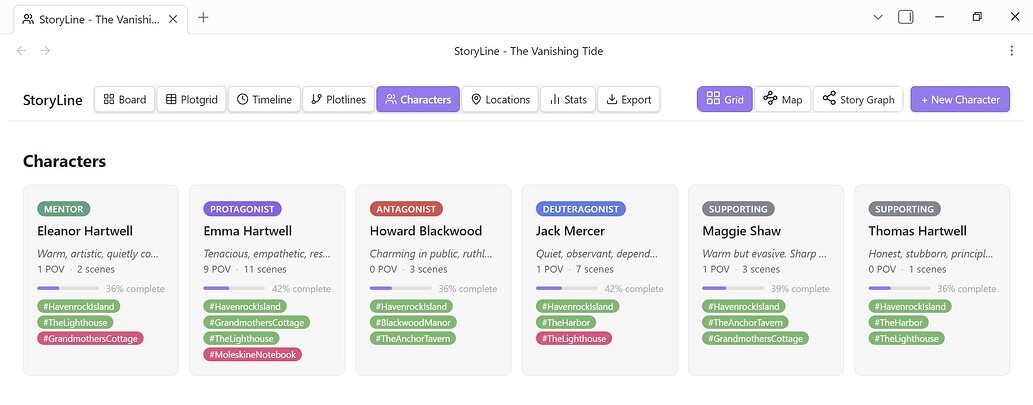Click Maggie Shaw's #GrandmothersCottage tag
Viewport: 1033px width, 405px height.
point(755,338)
